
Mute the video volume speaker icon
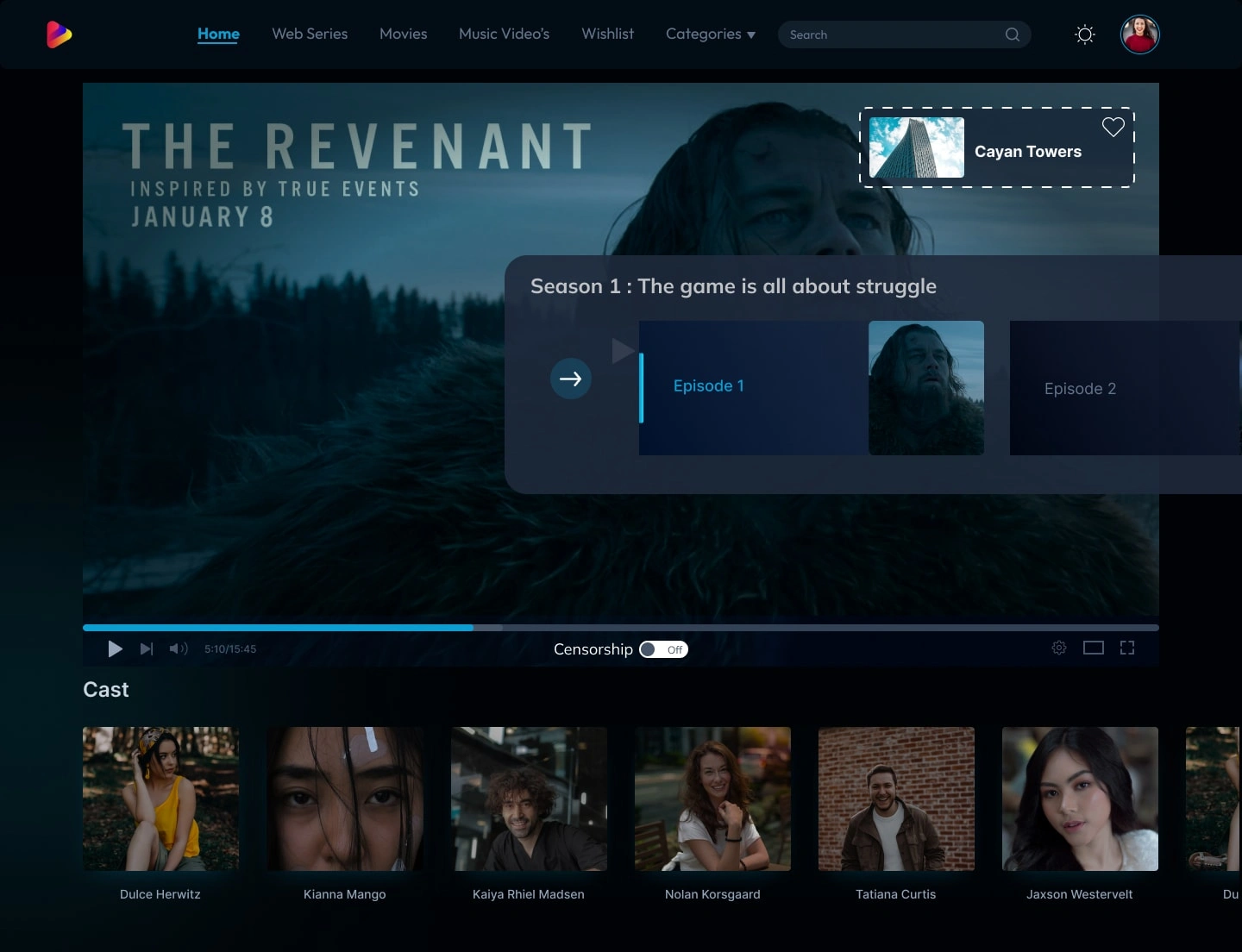tap(179, 649)
